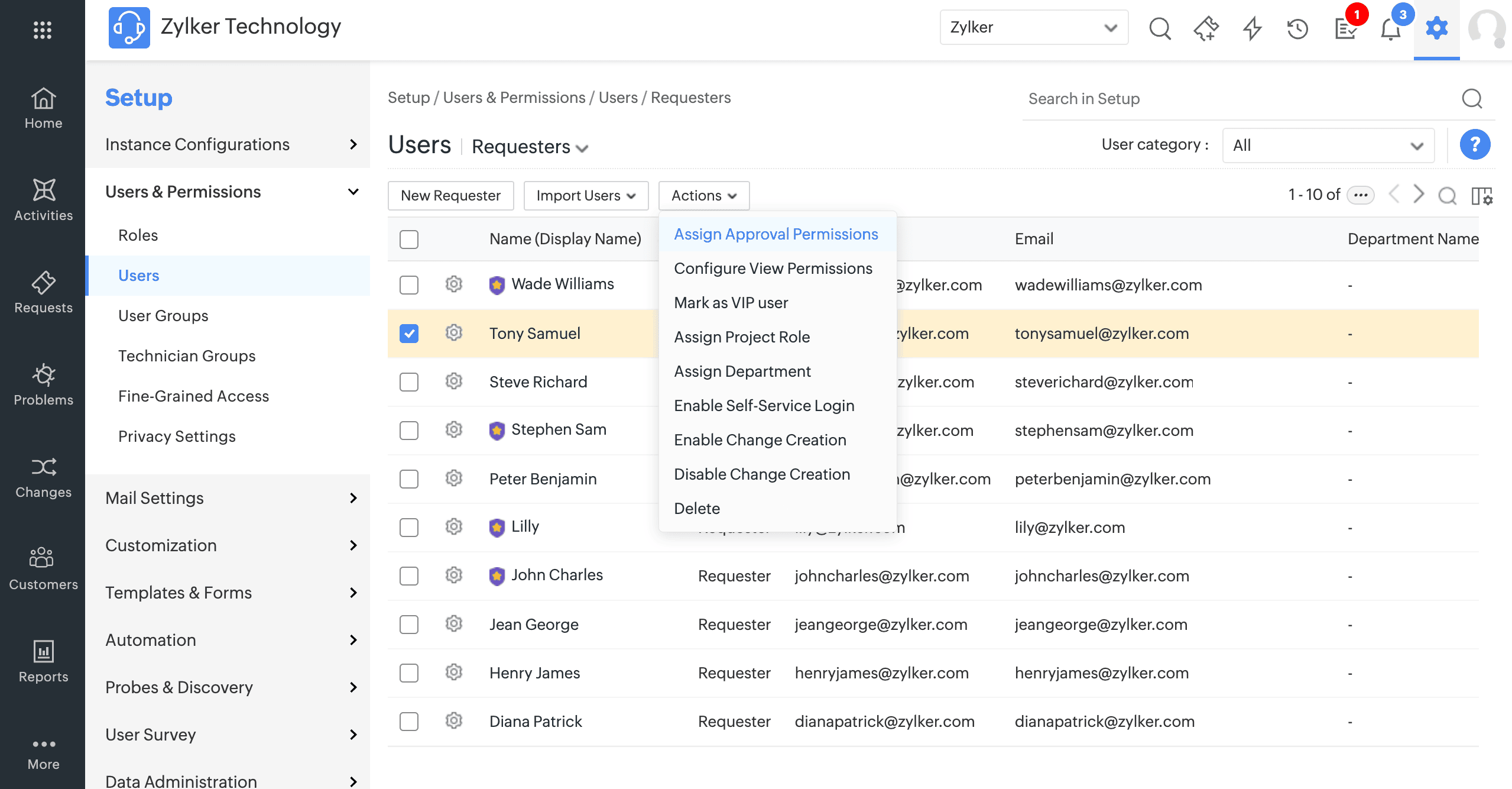The width and height of the screenshot is (1512, 789).
Task: Select Mark as VIP user option
Action: (731, 303)
